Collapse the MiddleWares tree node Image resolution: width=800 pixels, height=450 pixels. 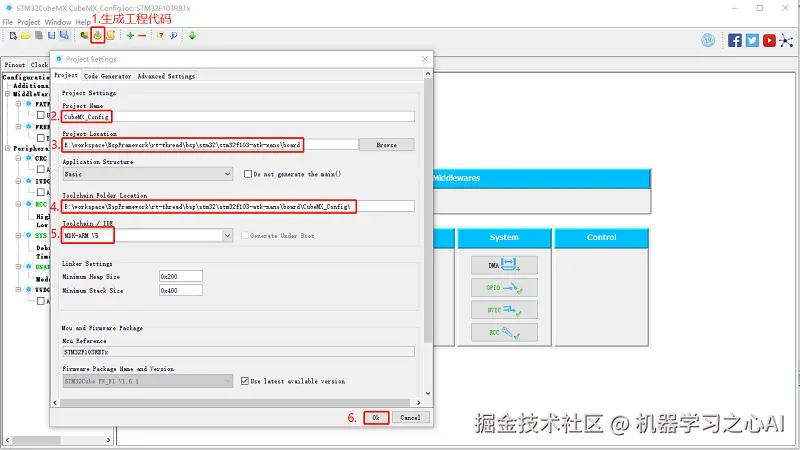pos(8,94)
